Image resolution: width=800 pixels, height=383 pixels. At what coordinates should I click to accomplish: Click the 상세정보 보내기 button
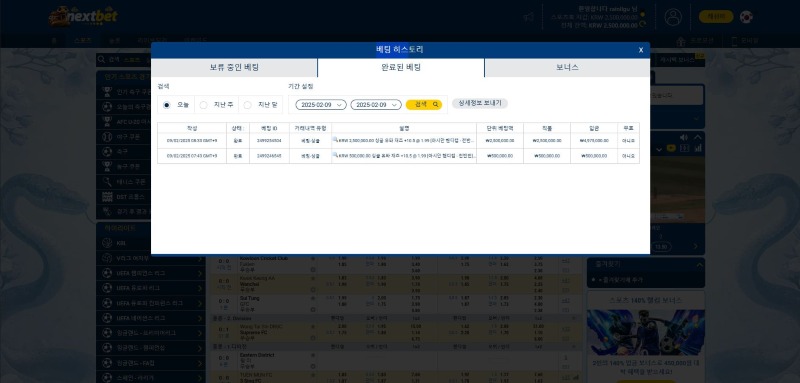click(x=480, y=103)
